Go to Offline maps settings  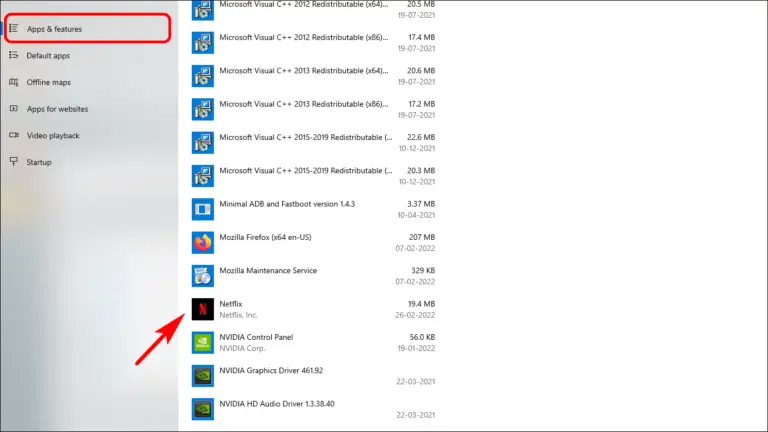[48, 82]
